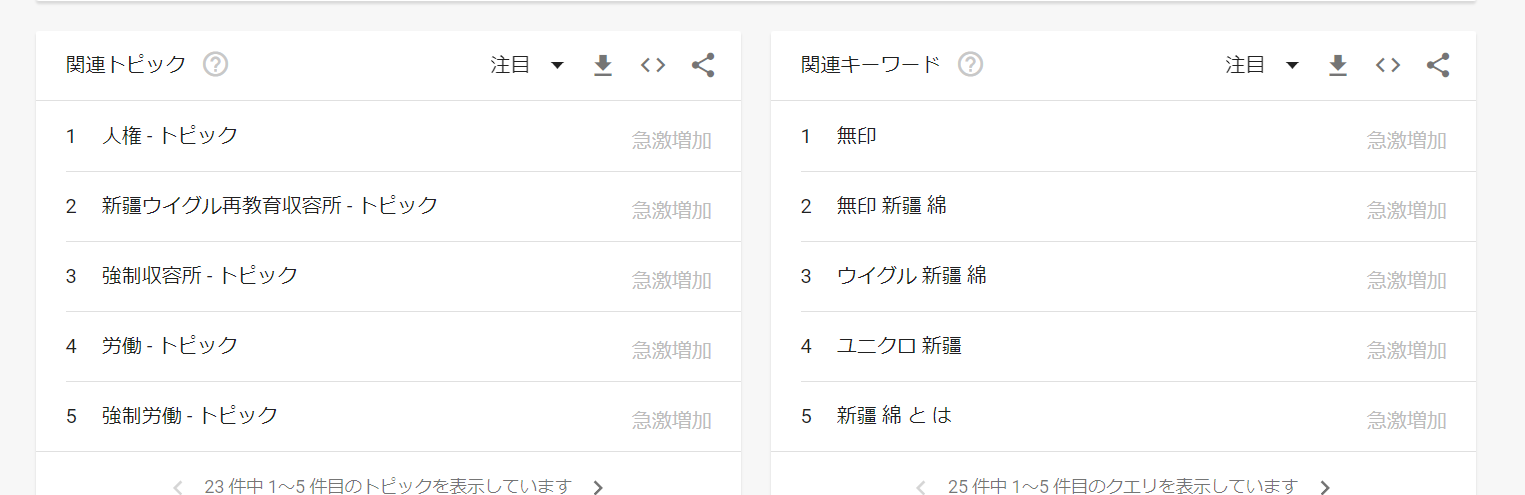Click 急激増加 label for 強制労働 row
Image resolution: width=1525 pixels, height=495 pixels.
click(672, 421)
